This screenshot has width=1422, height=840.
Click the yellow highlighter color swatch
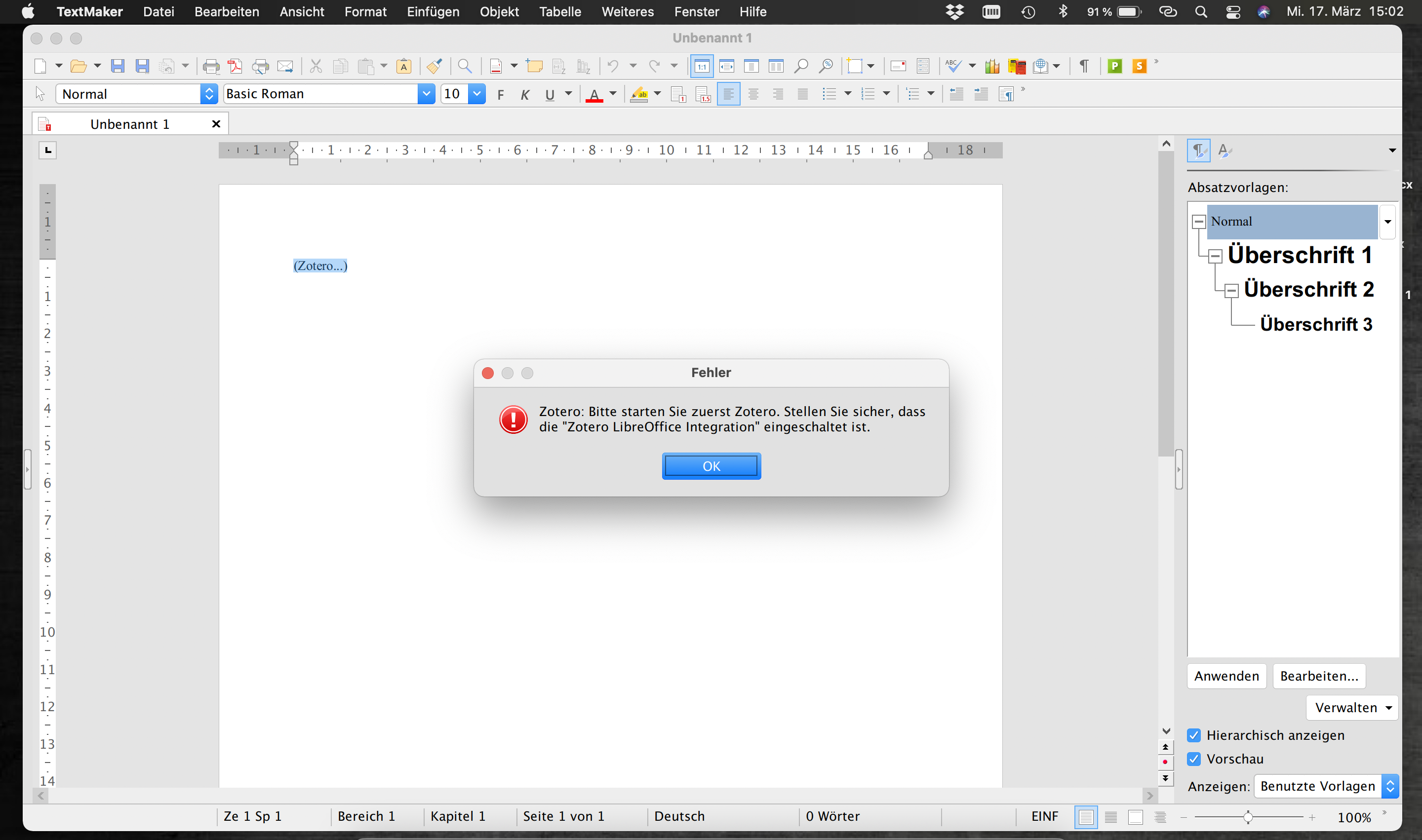click(639, 95)
